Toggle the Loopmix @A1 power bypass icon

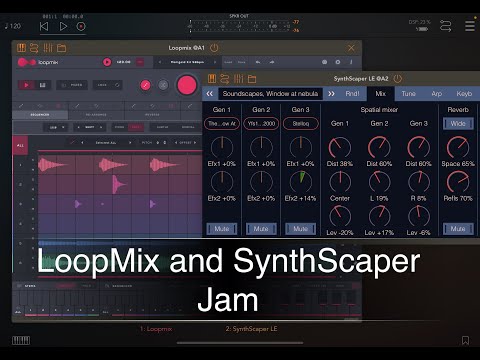click(x=214, y=48)
